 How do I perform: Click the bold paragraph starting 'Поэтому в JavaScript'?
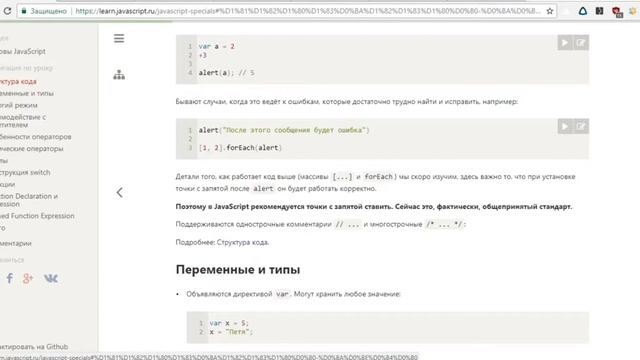(x=374, y=207)
